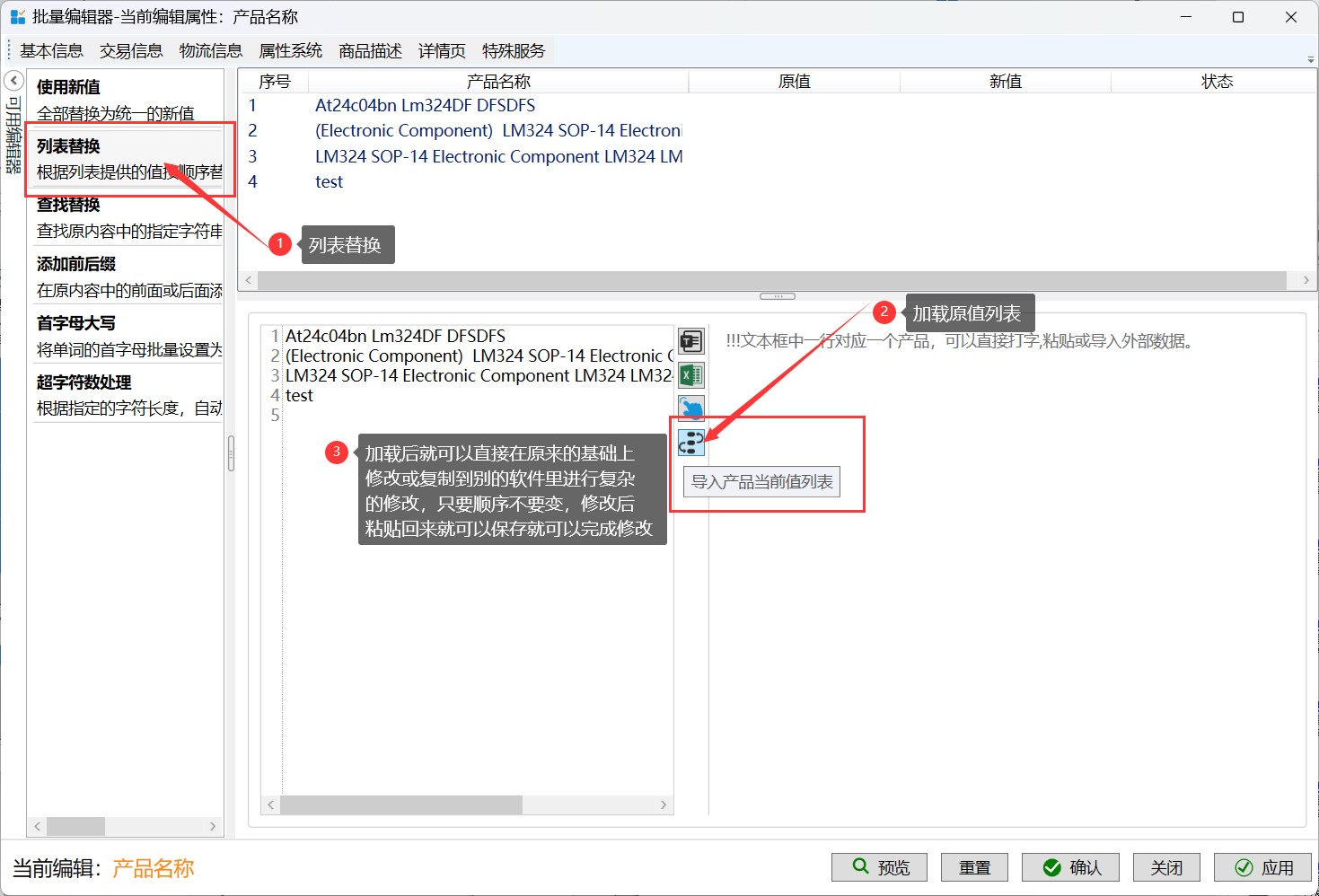Open the 基本信息 menu
Screen dimensions: 1319x896
51,51
